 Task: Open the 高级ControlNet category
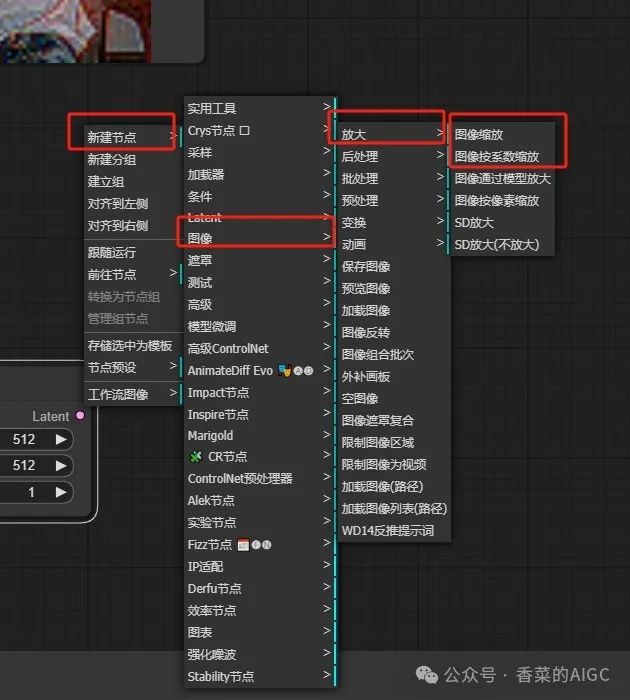coord(259,348)
